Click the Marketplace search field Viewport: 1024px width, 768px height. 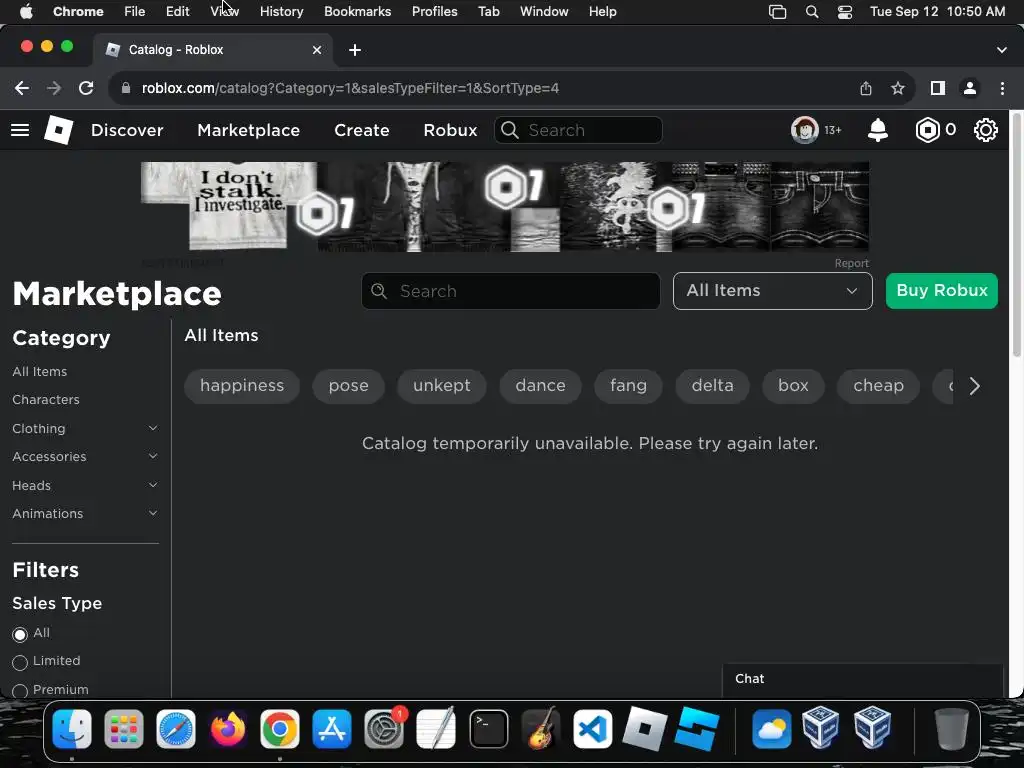tap(511, 291)
